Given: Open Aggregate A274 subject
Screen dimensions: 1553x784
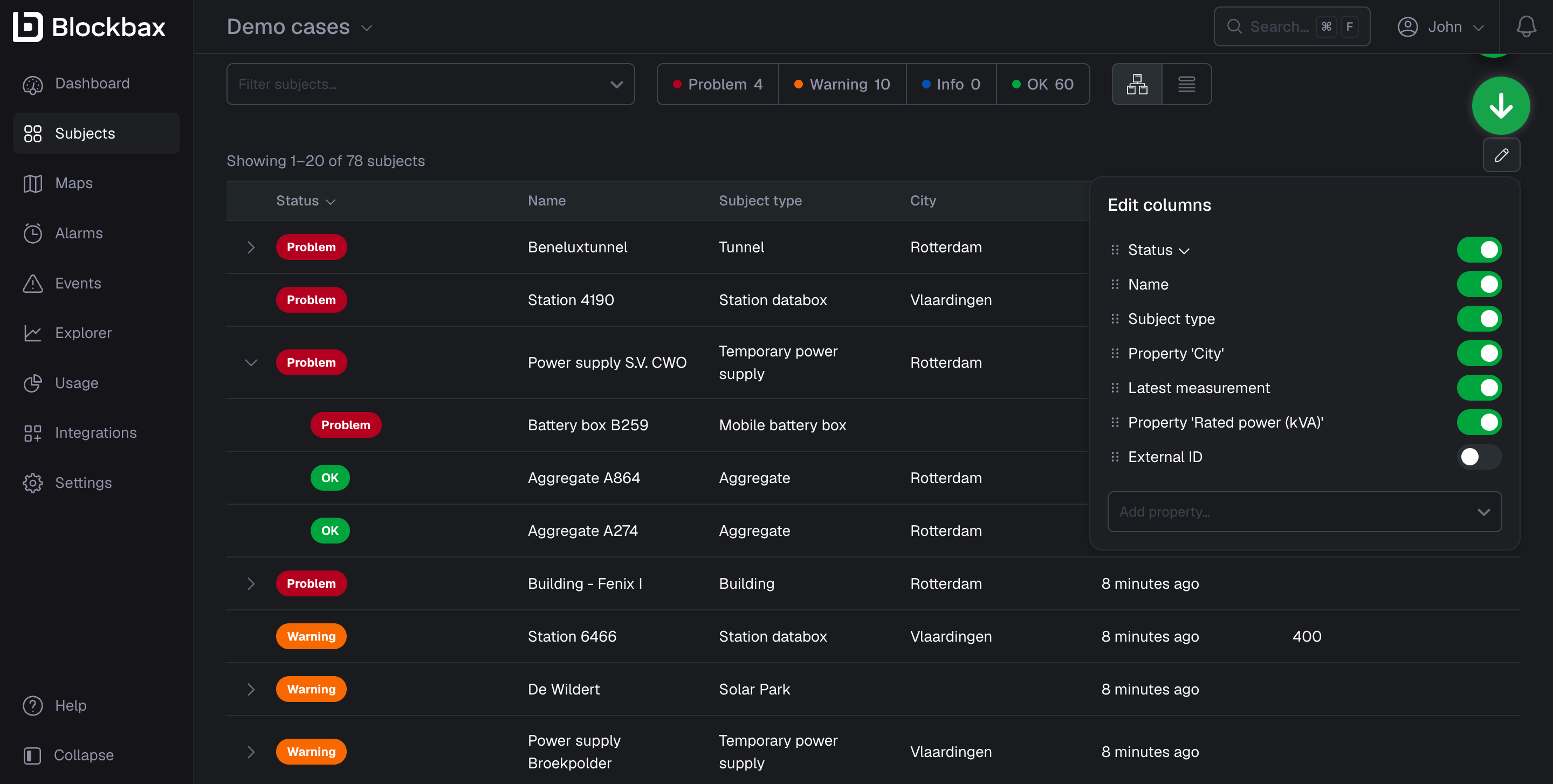Looking at the screenshot, I should point(582,531).
